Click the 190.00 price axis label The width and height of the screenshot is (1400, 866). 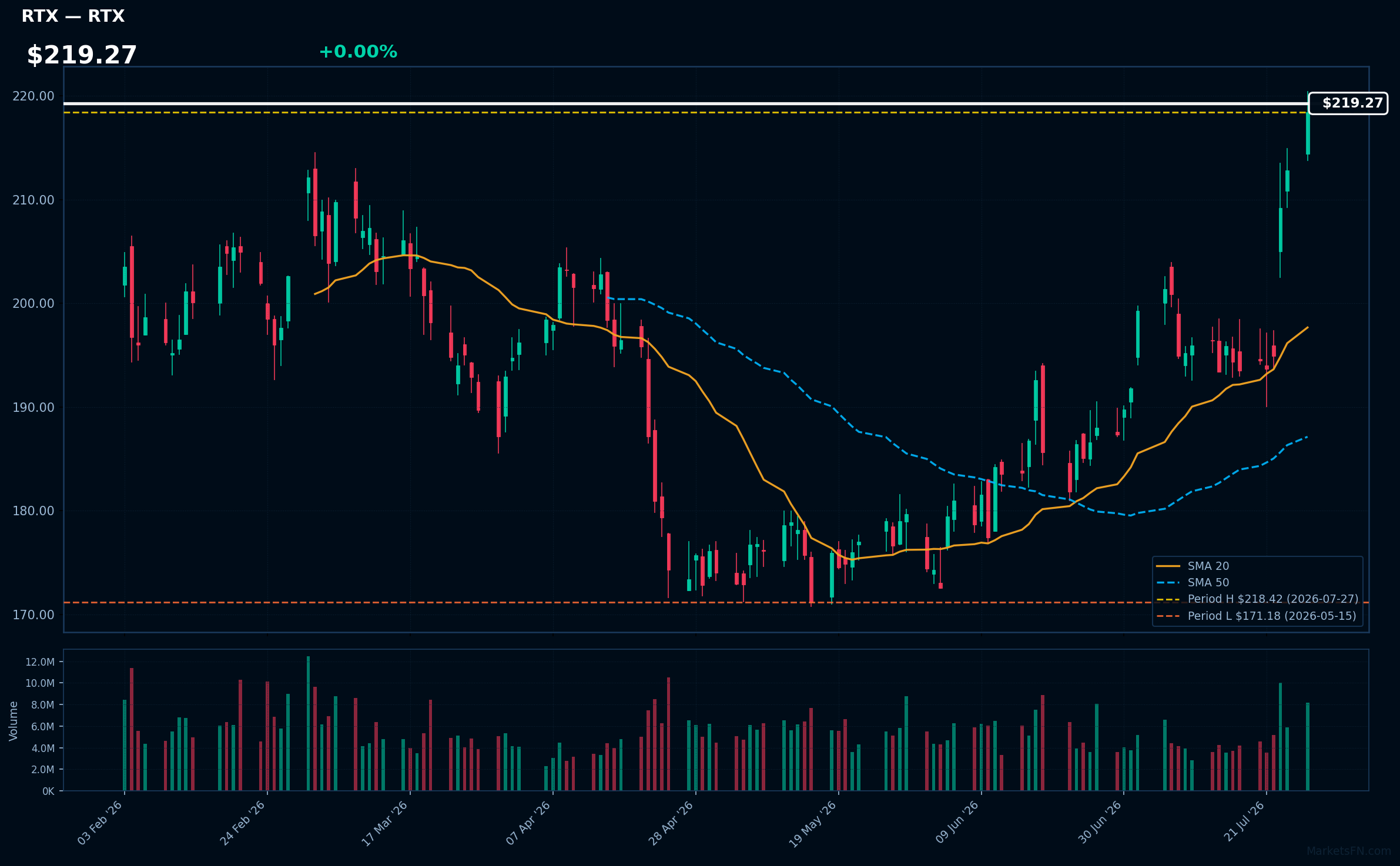(33, 408)
